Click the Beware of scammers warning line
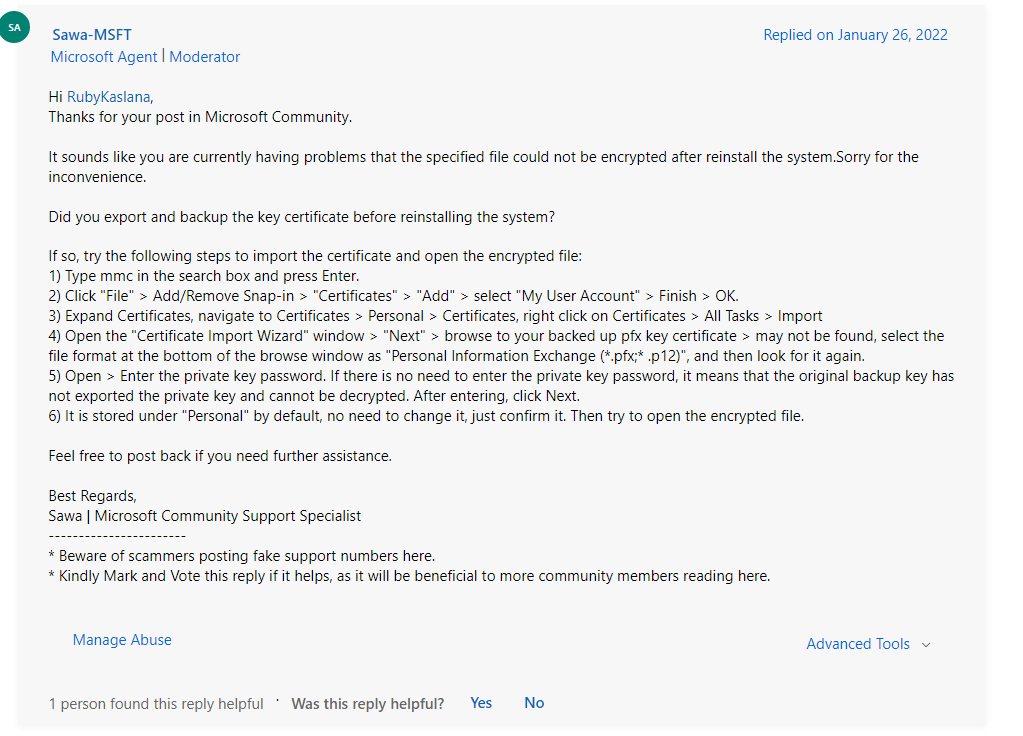Image resolution: width=1023 pixels, height=736 pixels. [x=242, y=556]
